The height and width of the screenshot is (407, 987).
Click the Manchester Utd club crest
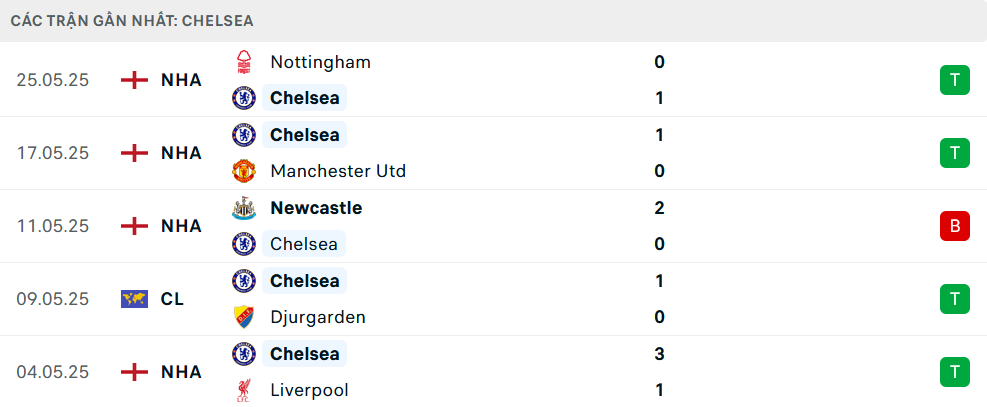(x=244, y=171)
